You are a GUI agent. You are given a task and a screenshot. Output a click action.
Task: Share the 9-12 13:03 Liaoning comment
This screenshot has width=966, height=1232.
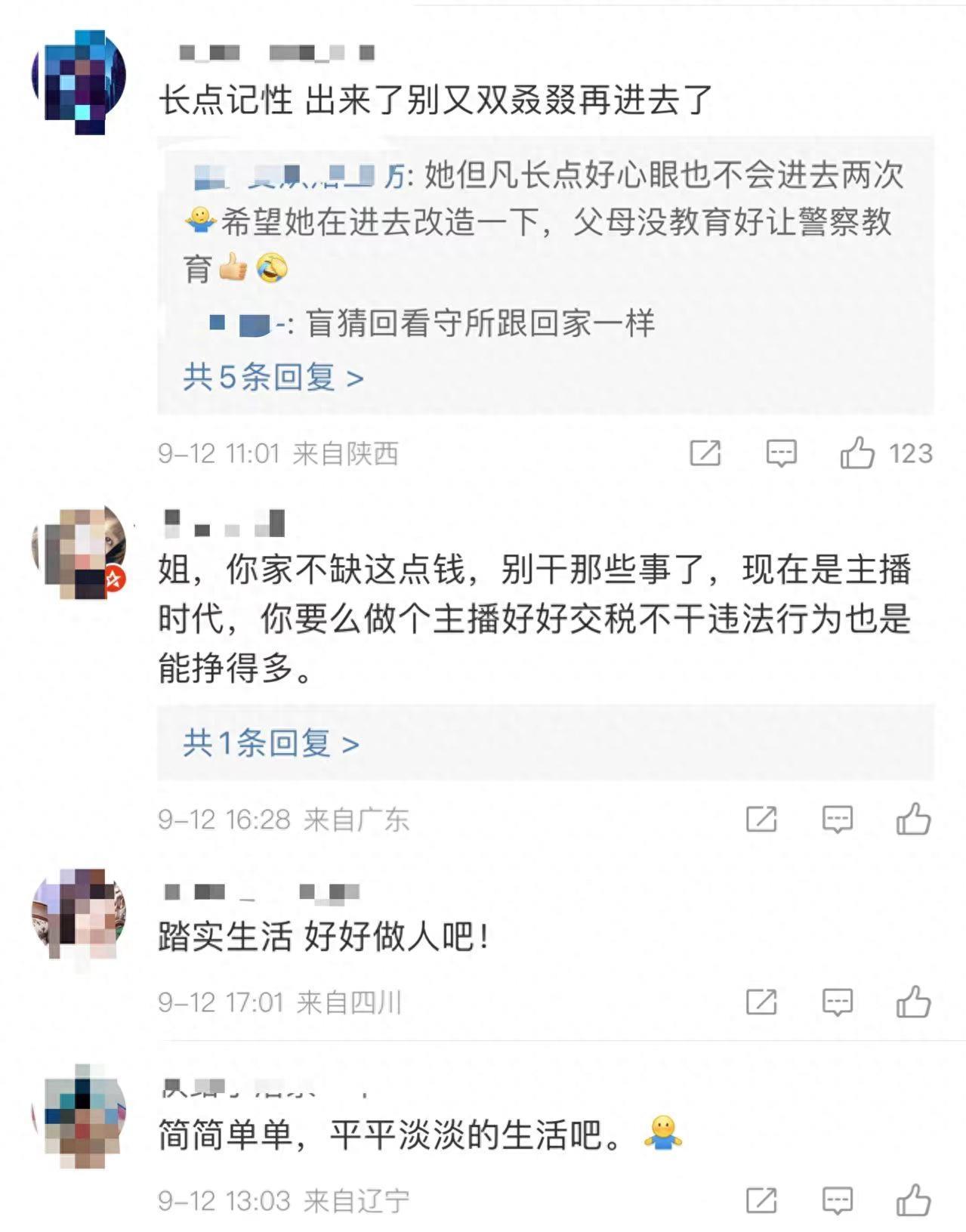pos(761,1200)
